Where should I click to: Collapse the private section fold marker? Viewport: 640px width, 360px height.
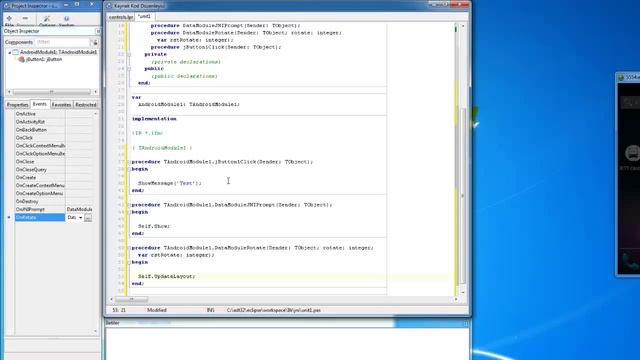click(x=129, y=54)
